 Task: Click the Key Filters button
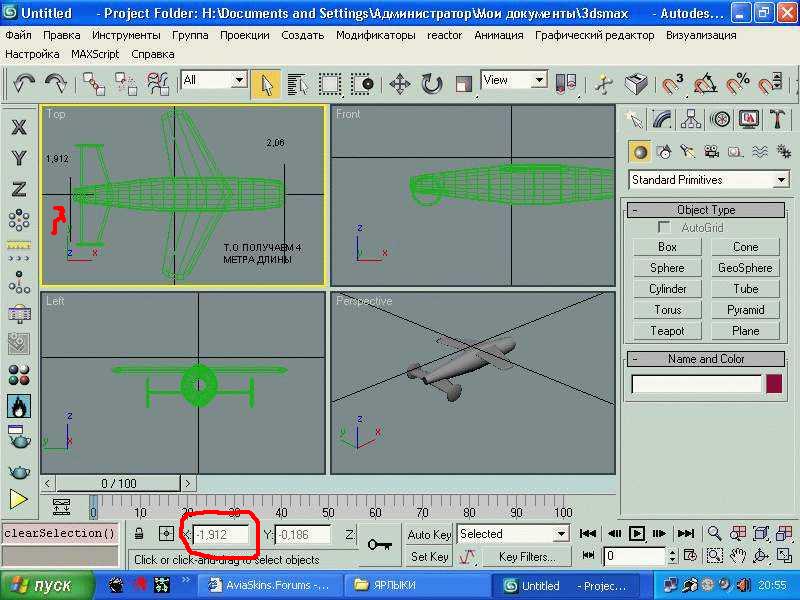527,557
